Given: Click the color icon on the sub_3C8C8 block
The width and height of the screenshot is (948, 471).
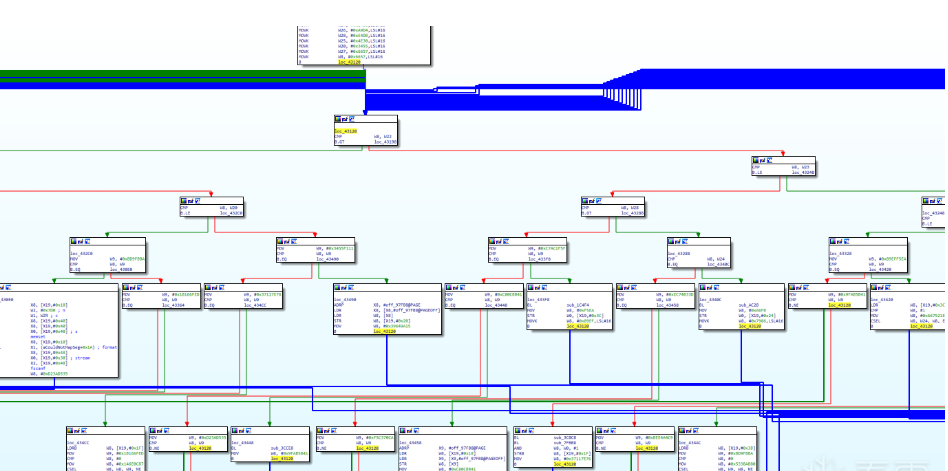Looking at the screenshot, I should point(517,430).
